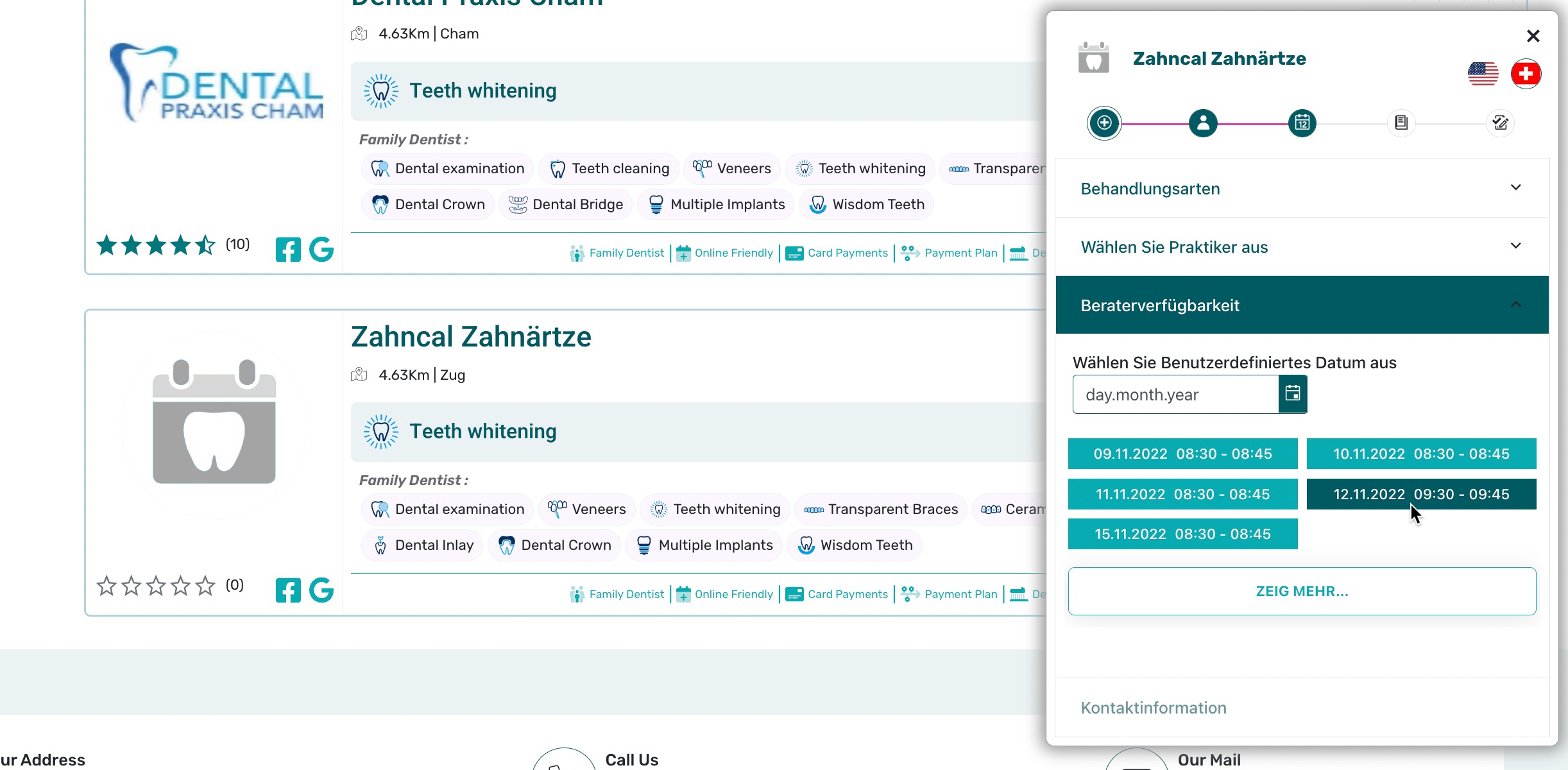Open Zahncal Zahnärtze clinic title link
Screen dimensions: 1568x770
tap(471, 336)
